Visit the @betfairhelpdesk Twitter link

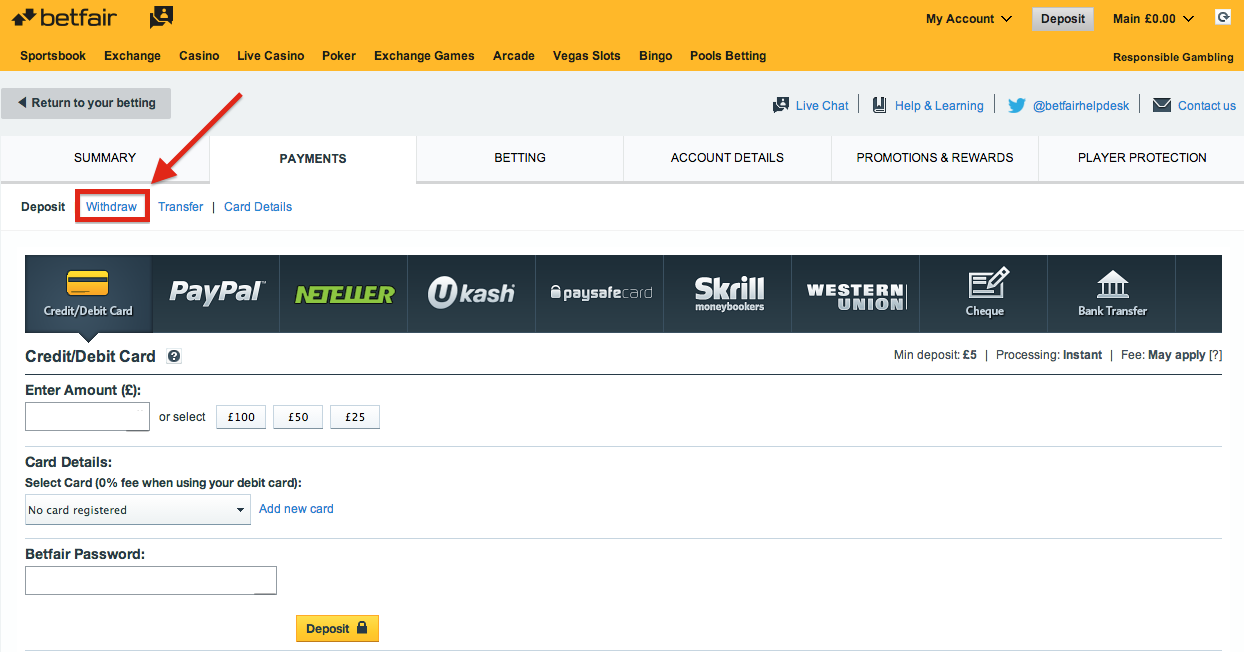[x=1081, y=106]
